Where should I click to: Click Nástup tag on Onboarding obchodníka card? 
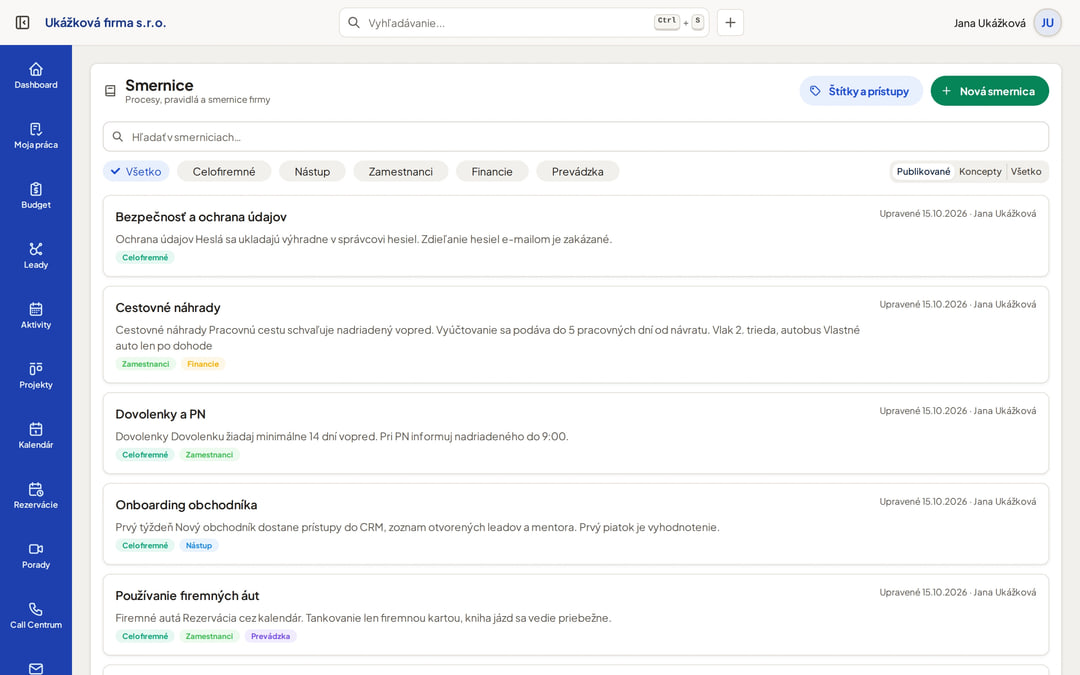[199, 546]
